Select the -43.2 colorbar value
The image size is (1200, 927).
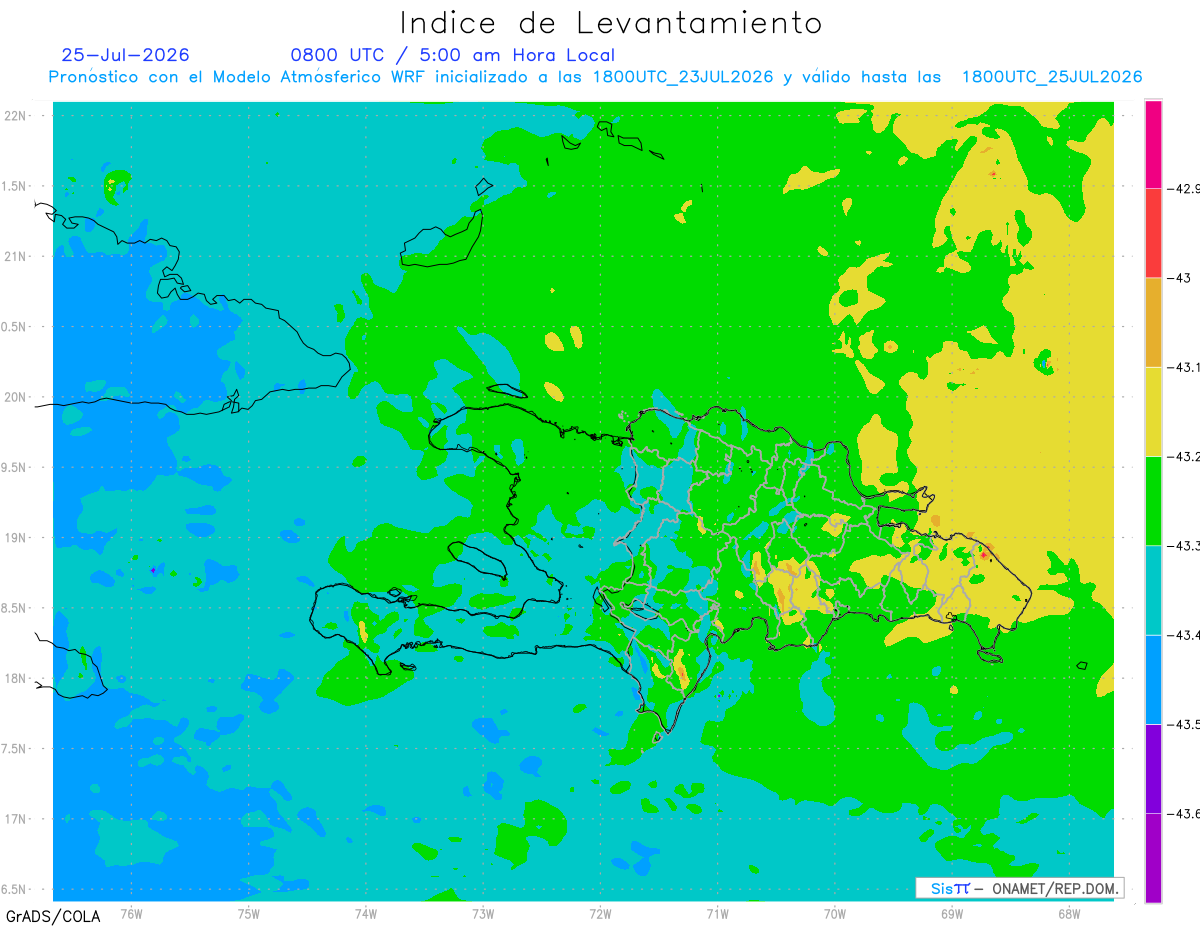click(x=1184, y=456)
